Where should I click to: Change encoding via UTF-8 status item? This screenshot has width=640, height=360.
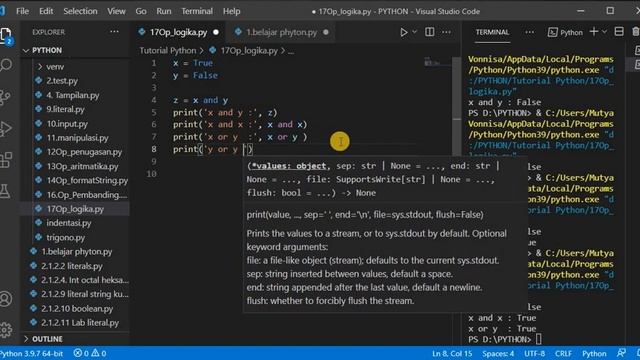pyautogui.click(x=534, y=353)
